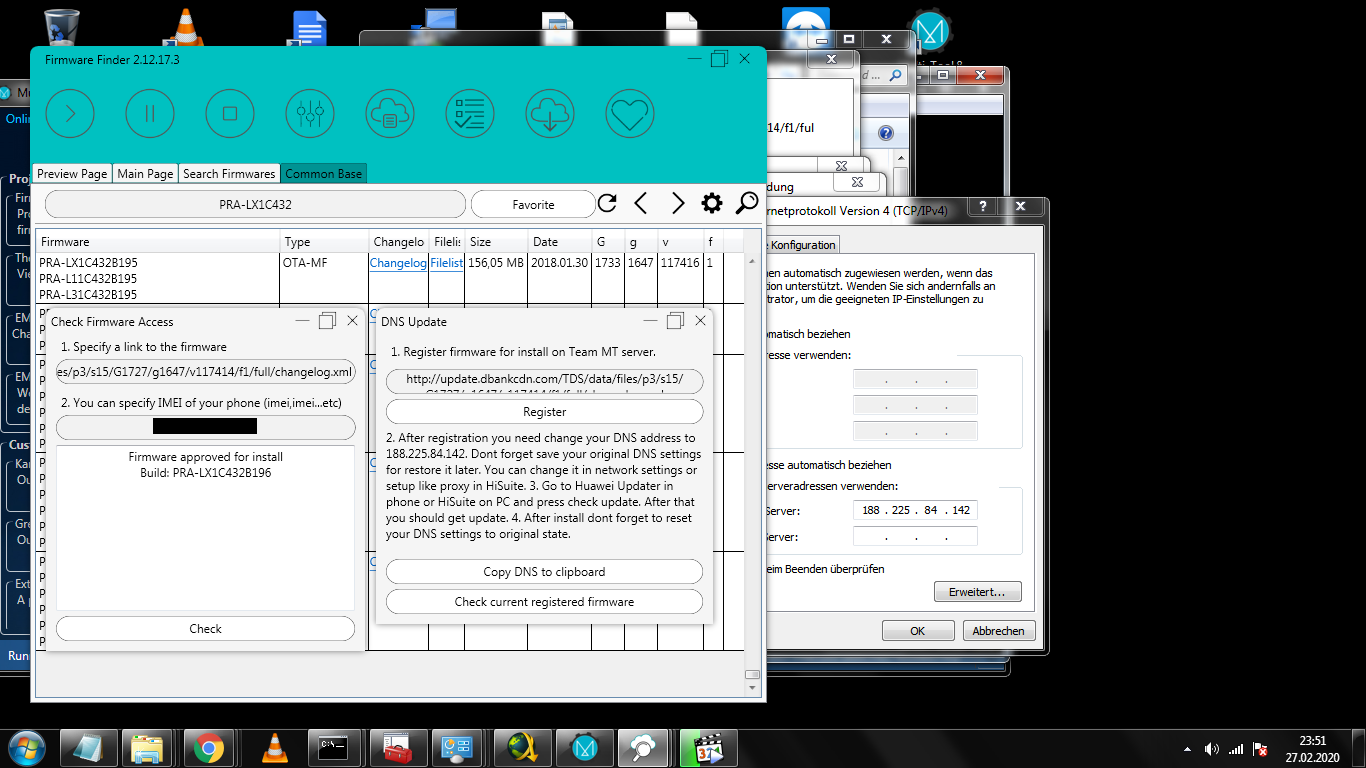Click the IMEI input field

click(205, 427)
